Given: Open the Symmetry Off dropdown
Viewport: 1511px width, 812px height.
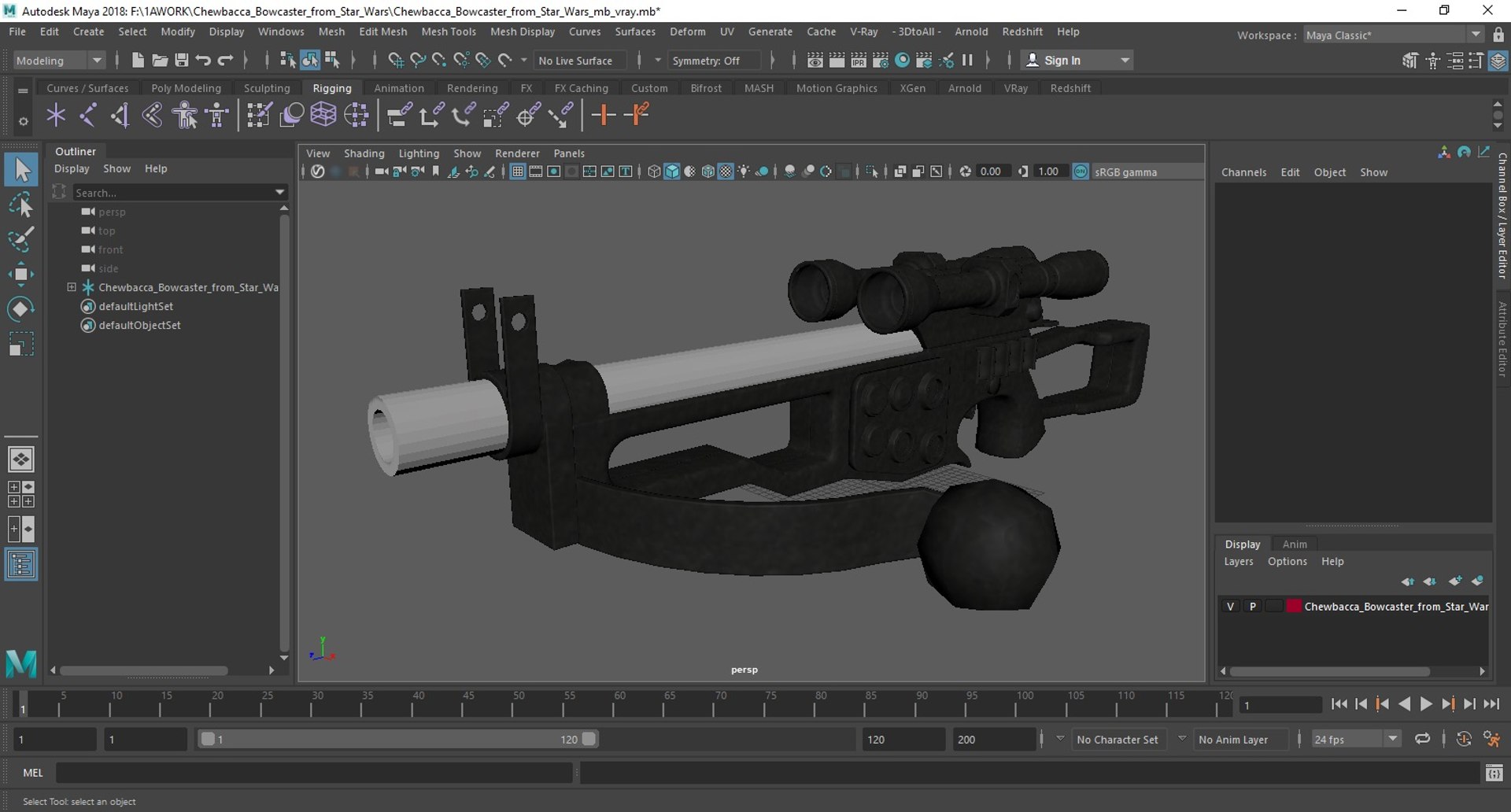Looking at the screenshot, I should tap(715, 60).
